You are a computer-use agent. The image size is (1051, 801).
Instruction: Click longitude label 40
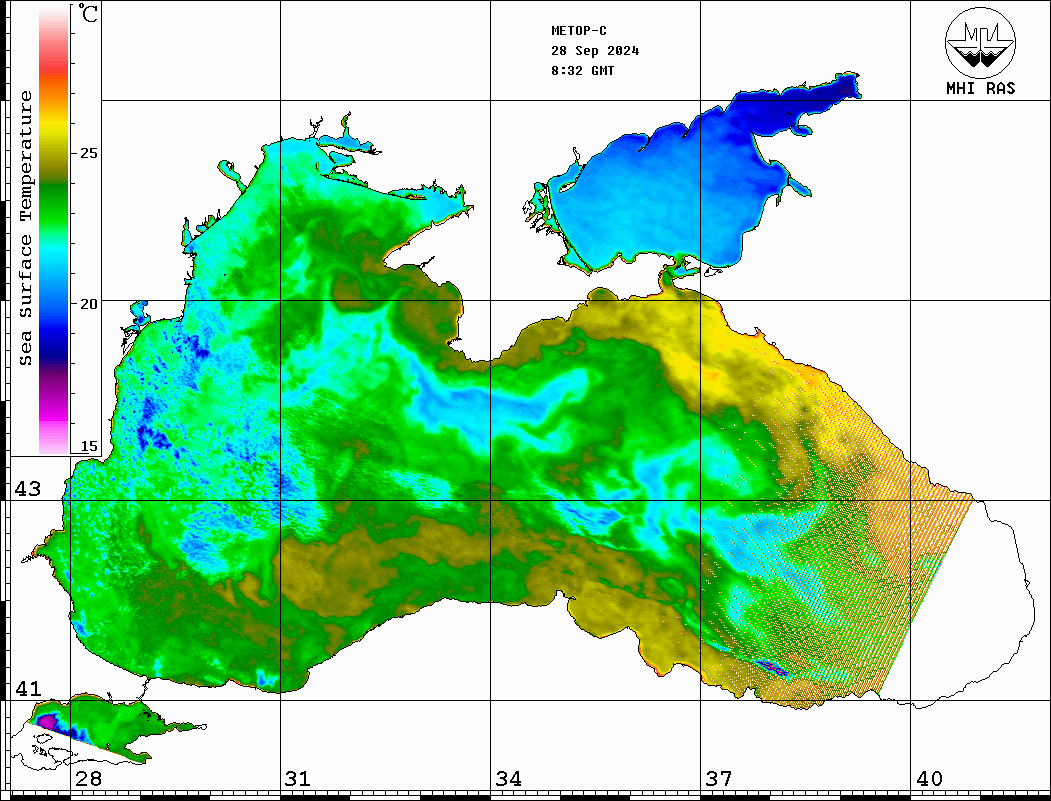click(929, 779)
